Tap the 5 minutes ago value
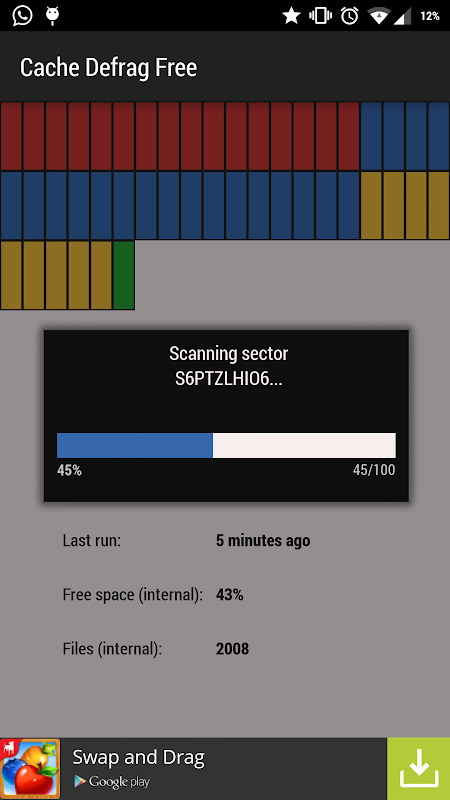The width and height of the screenshot is (450, 800). pos(263,540)
